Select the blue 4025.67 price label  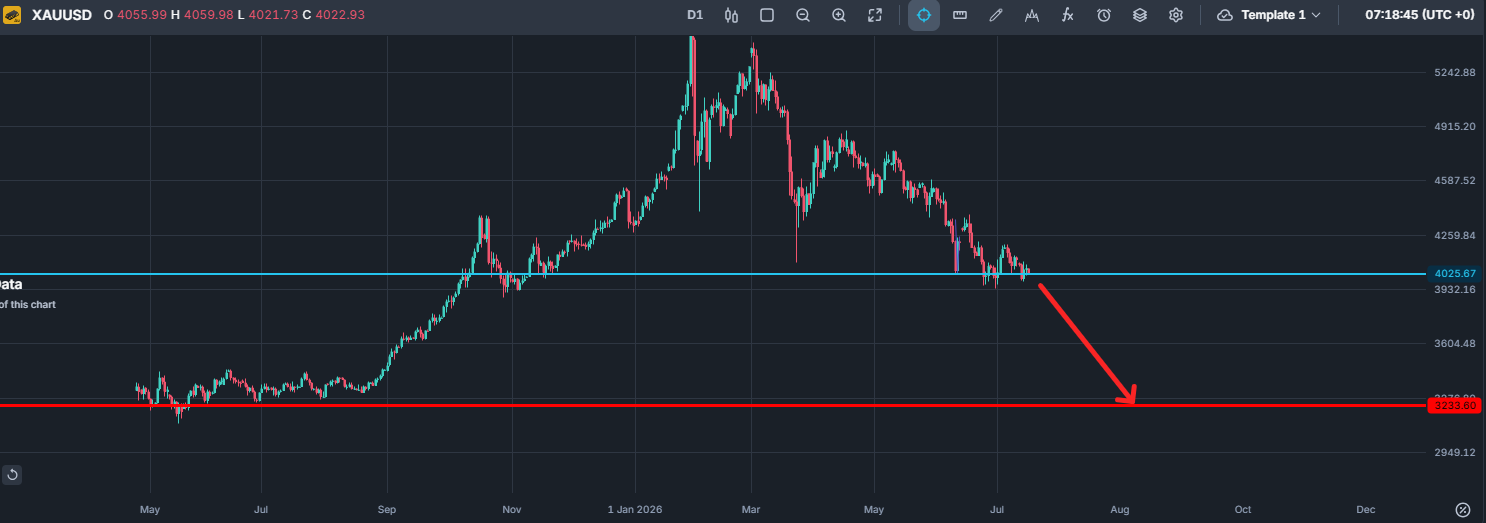1455,273
